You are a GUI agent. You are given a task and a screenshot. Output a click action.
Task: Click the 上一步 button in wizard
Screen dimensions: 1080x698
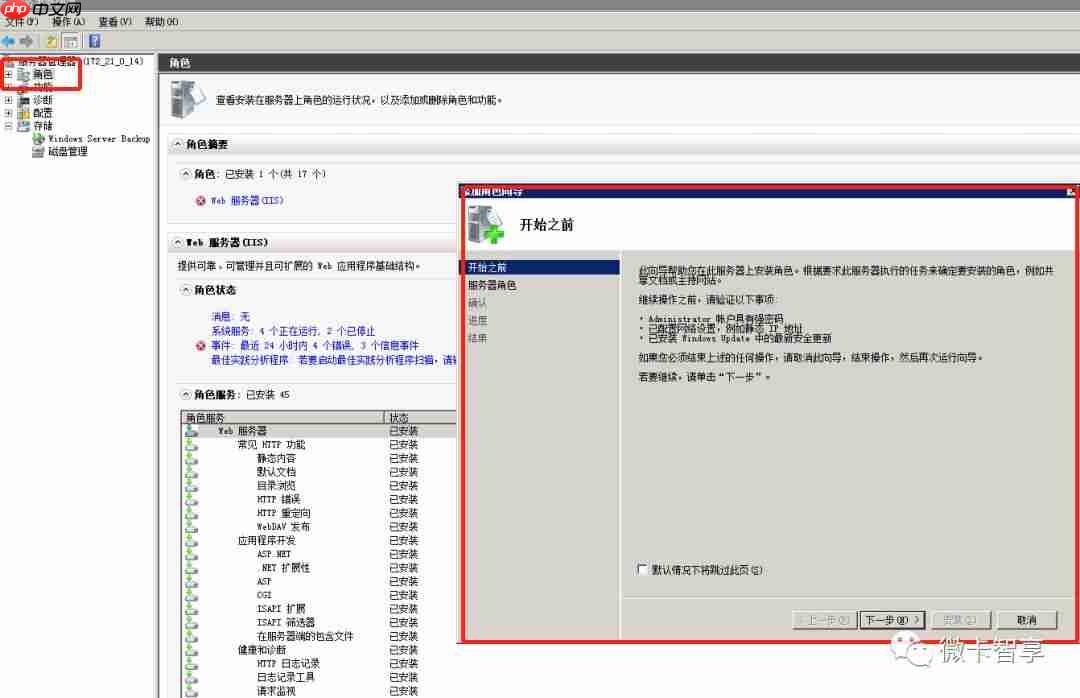pos(825,620)
